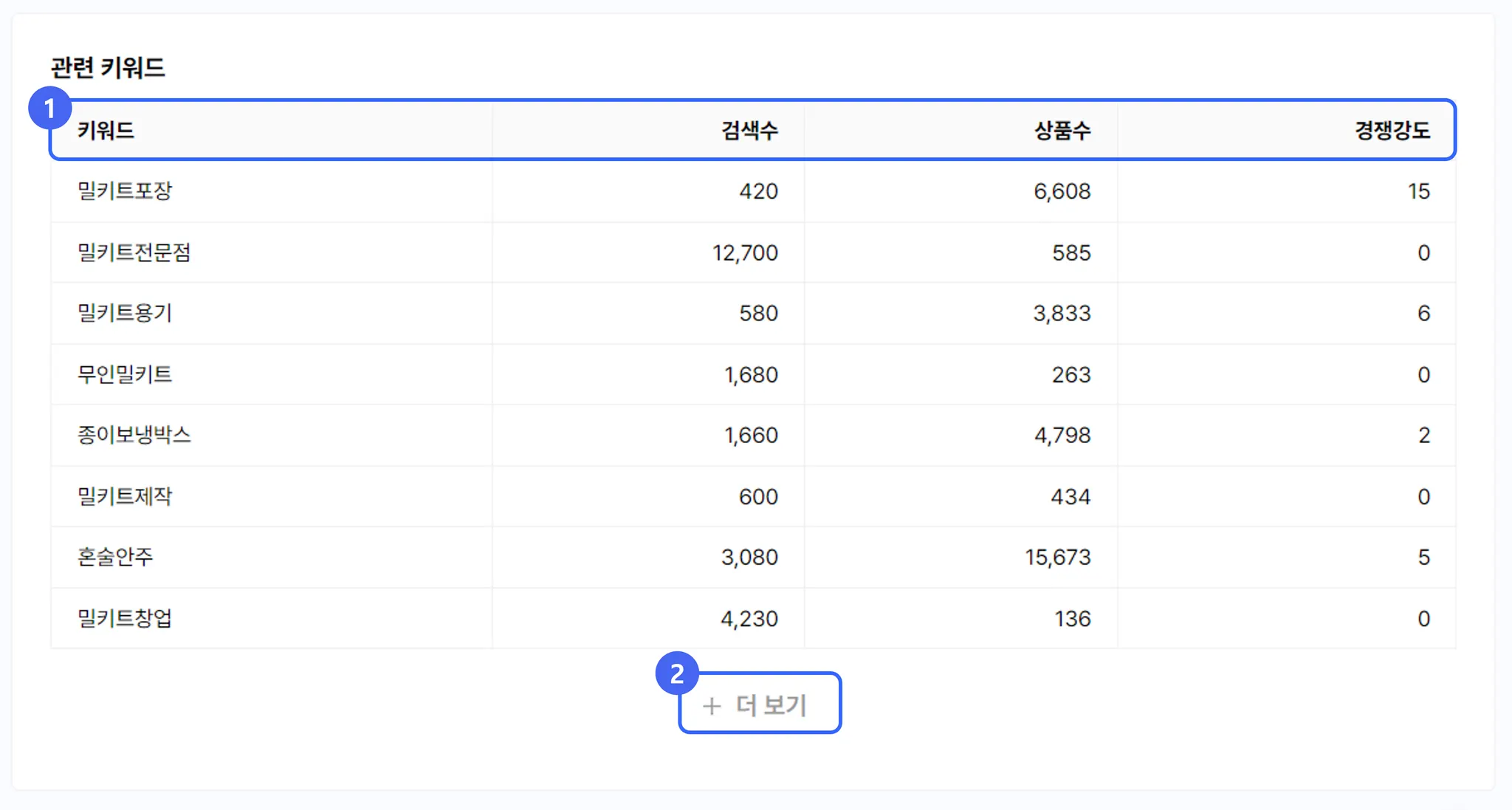Open the 밀키트용기 keyword row

pyautogui.click(x=125, y=313)
